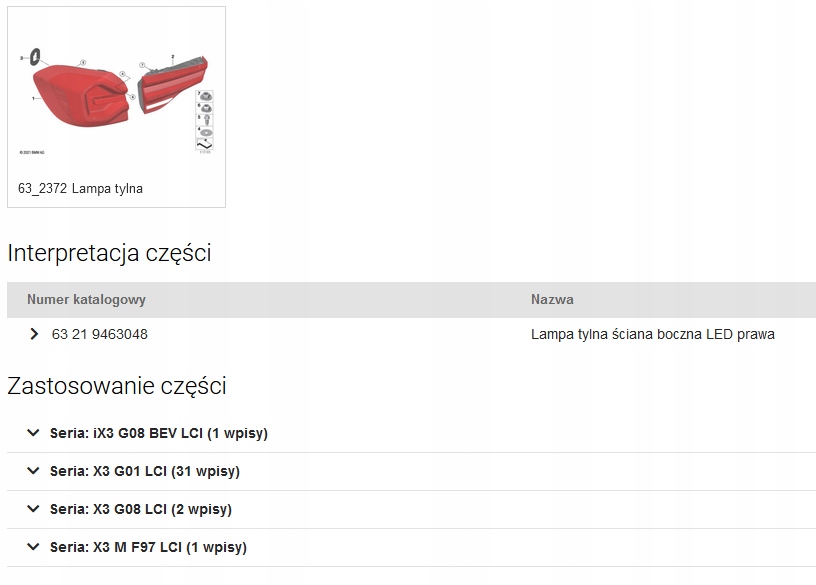
Task: Open the '63_2372 Lampa tylna' caption link
Action: pos(80,188)
